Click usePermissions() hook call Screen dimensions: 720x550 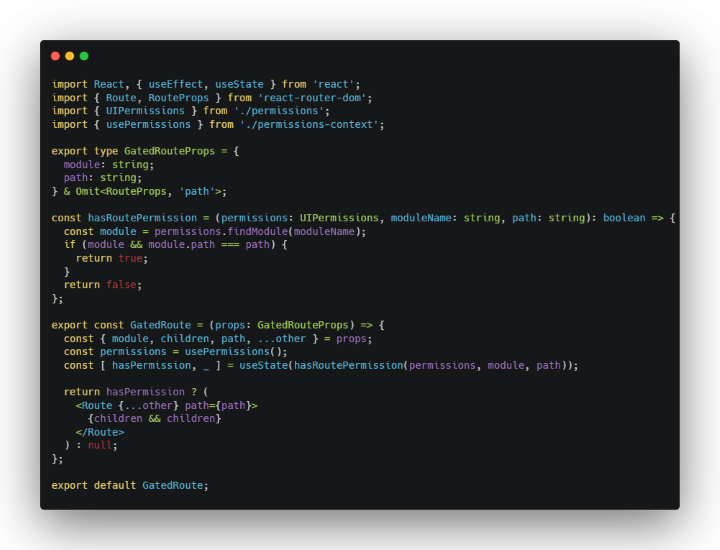click(x=233, y=352)
